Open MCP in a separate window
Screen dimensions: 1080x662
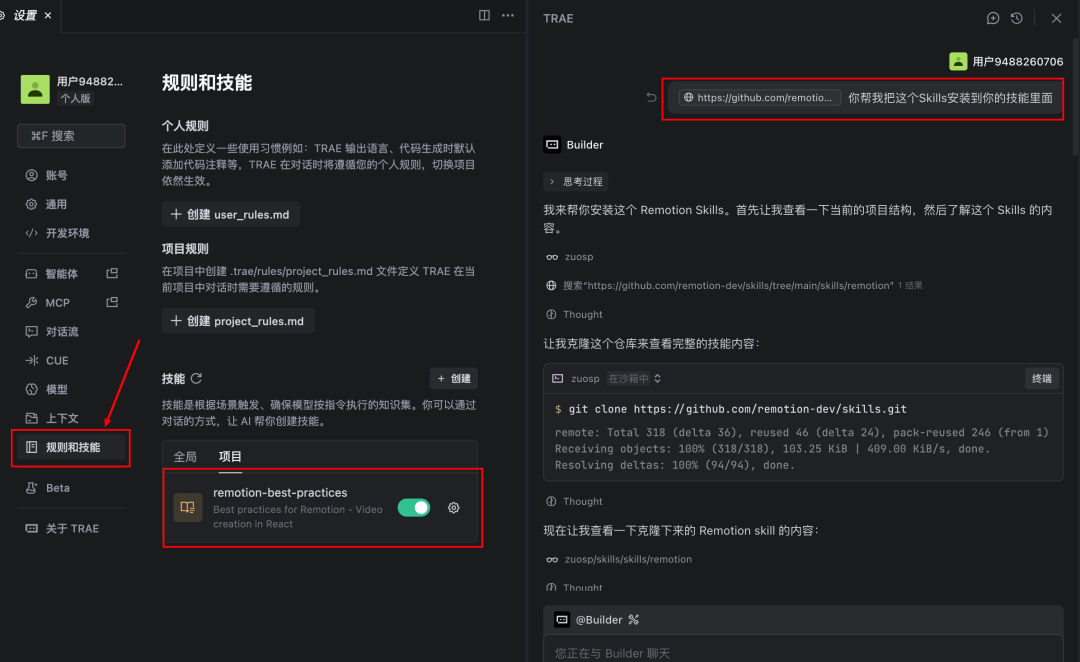pyautogui.click(x=111, y=302)
